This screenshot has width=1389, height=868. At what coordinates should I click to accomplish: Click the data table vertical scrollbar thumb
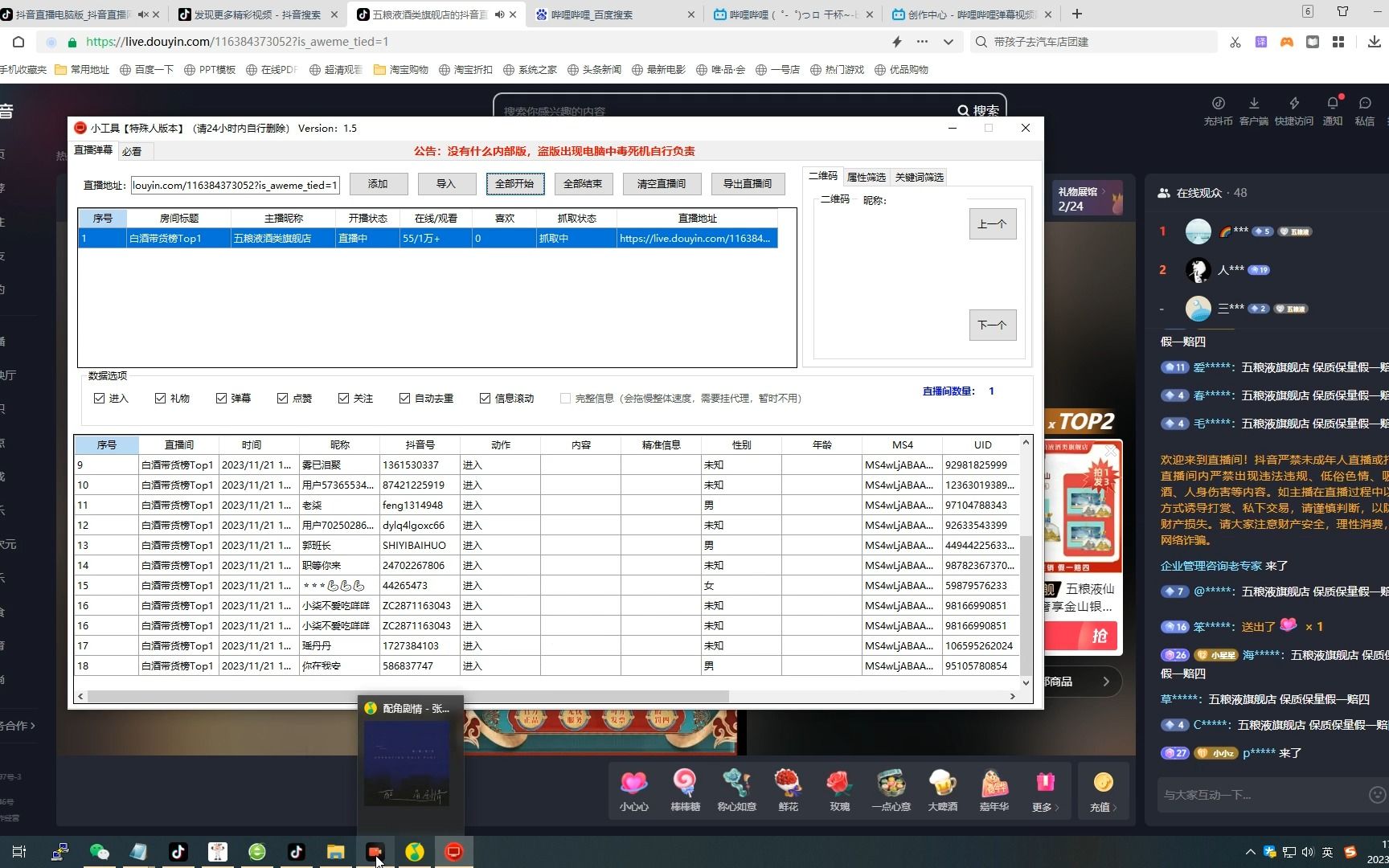[x=1026, y=604]
